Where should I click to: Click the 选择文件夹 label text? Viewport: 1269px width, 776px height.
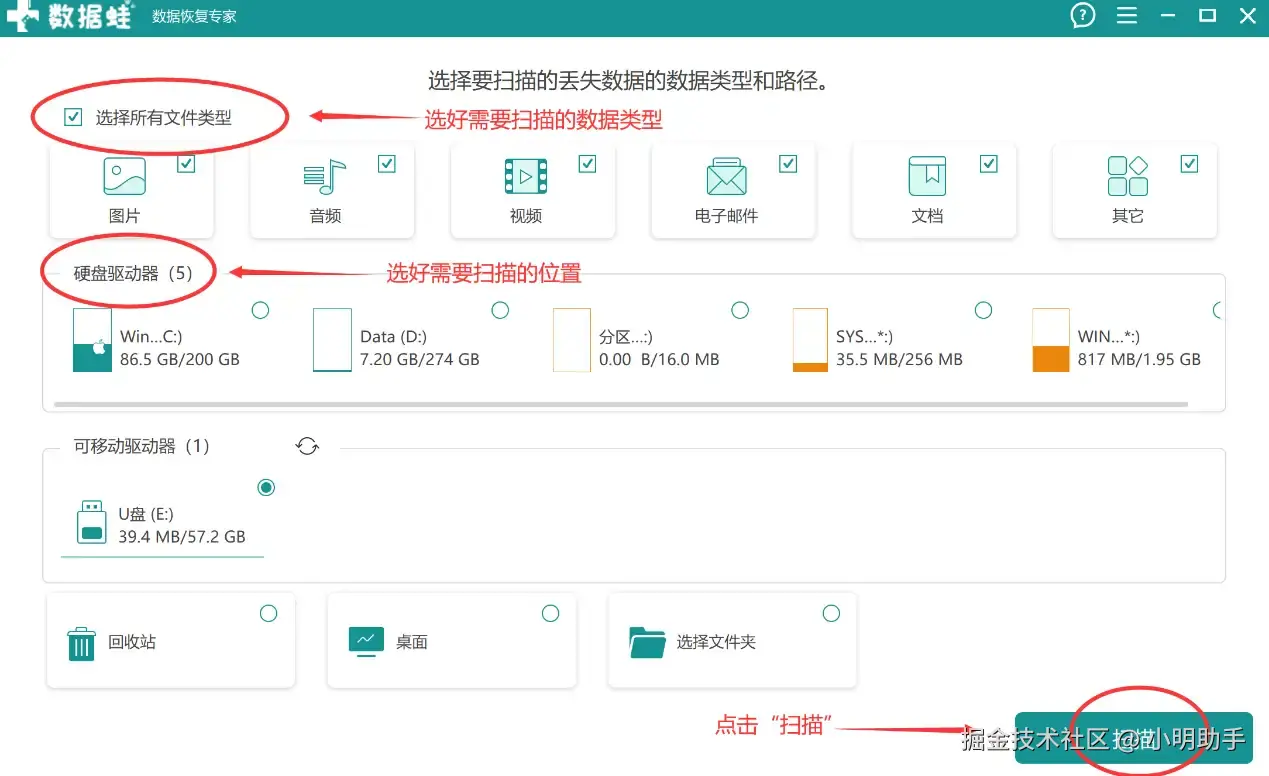(716, 642)
